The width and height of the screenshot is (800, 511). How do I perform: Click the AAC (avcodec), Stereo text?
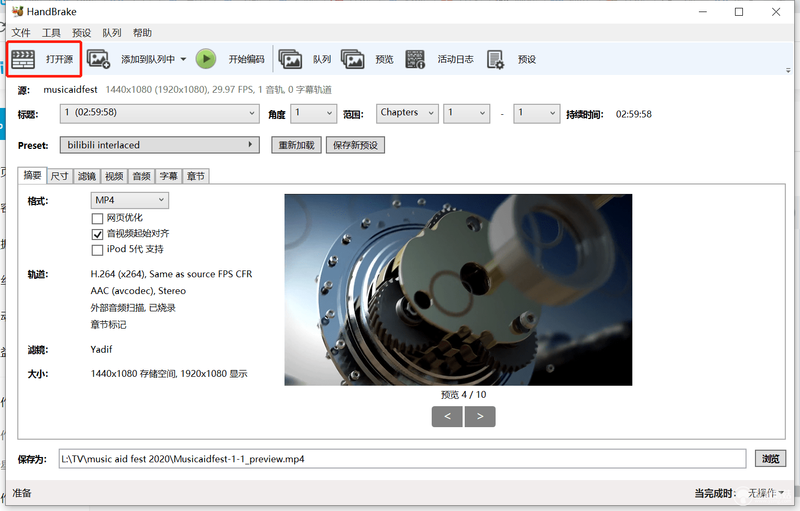138,291
